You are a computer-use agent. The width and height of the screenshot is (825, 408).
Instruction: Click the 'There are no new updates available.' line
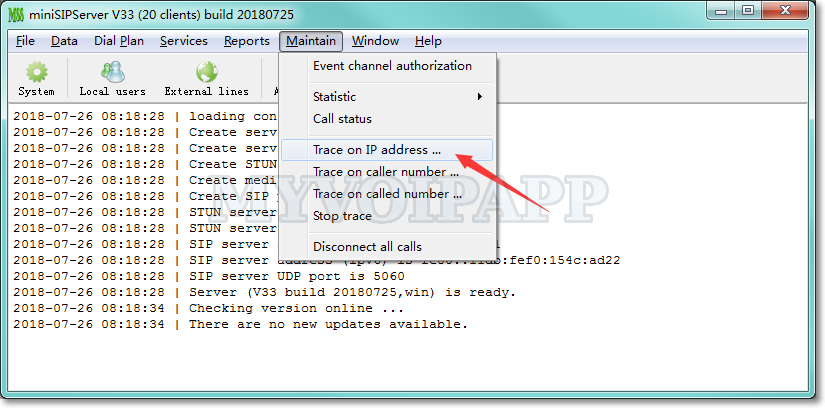[x=240, y=324]
